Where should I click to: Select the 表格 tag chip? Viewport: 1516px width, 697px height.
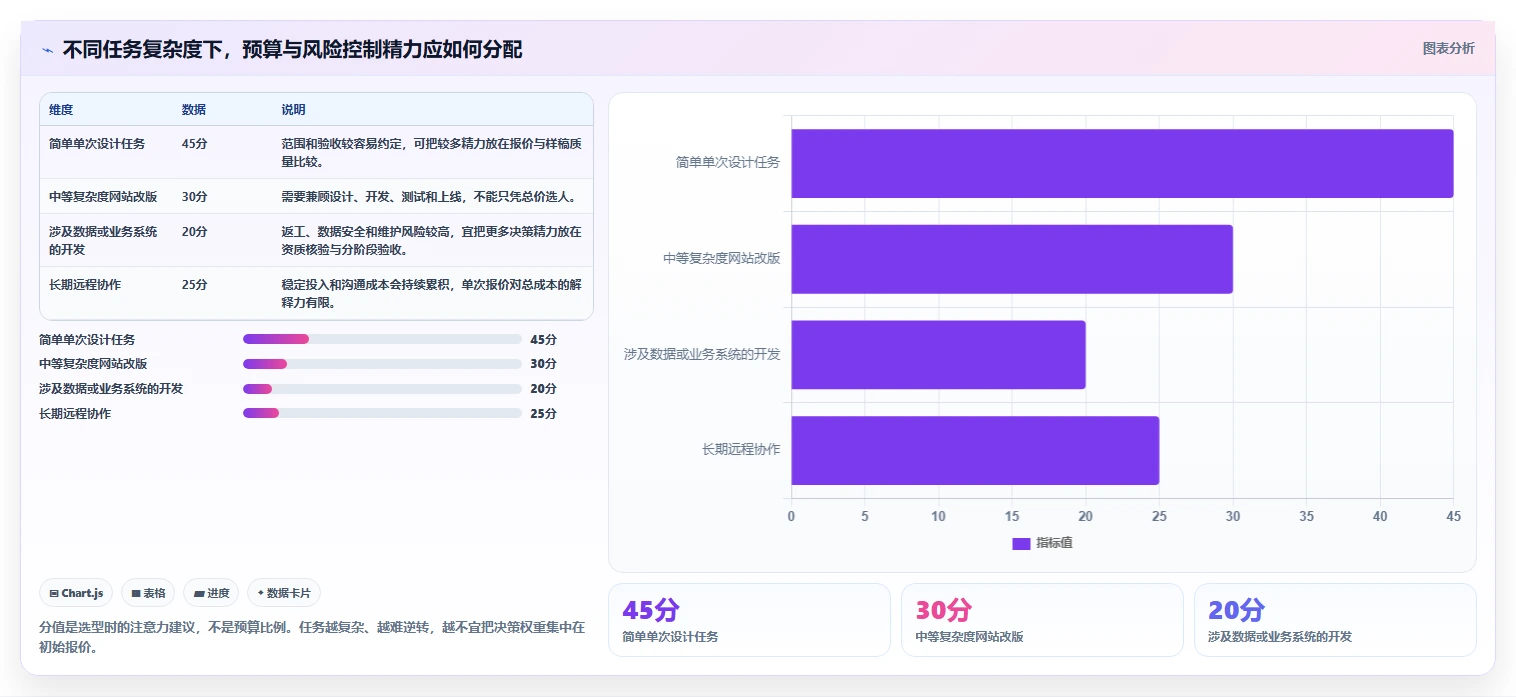coord(148,593)
